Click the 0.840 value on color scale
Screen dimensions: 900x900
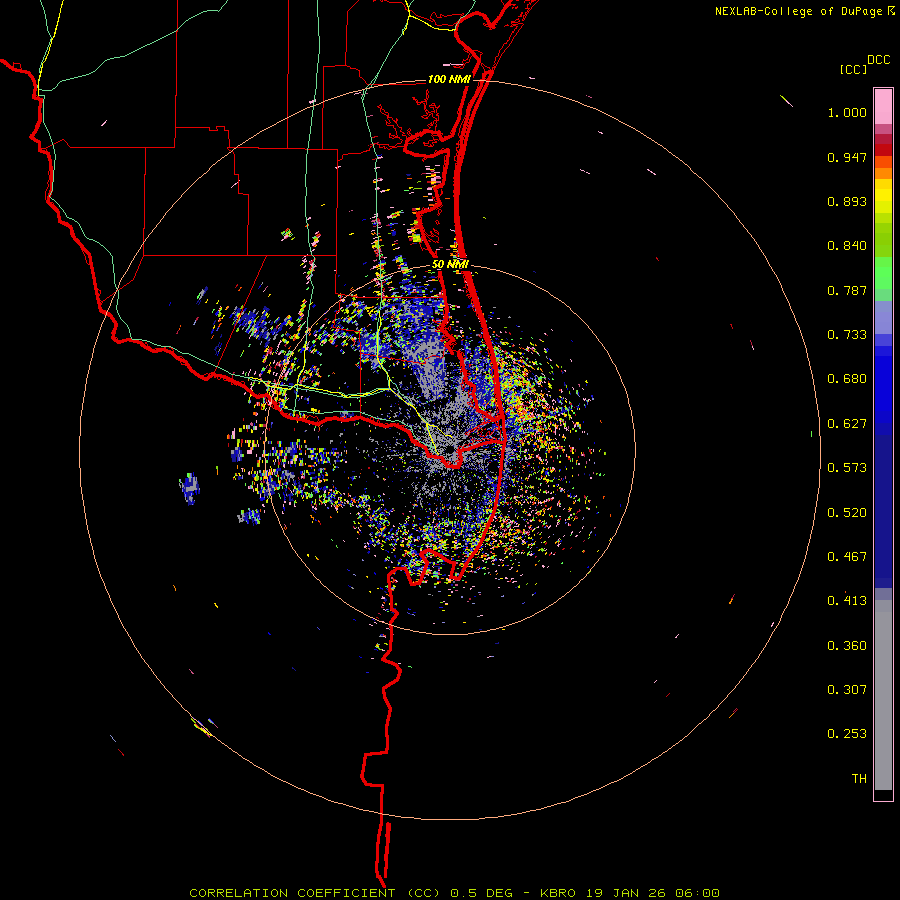point(847,246)
